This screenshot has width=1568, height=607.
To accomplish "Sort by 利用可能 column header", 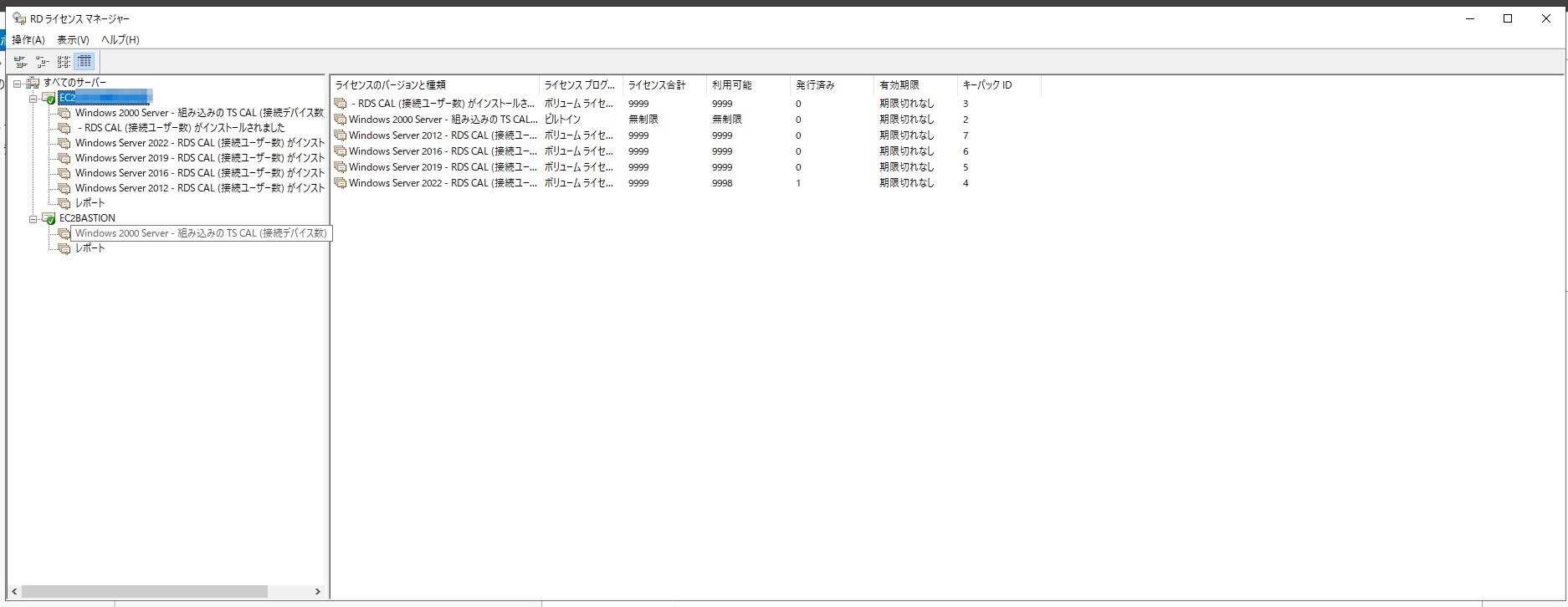I will [x=749, y=85].
